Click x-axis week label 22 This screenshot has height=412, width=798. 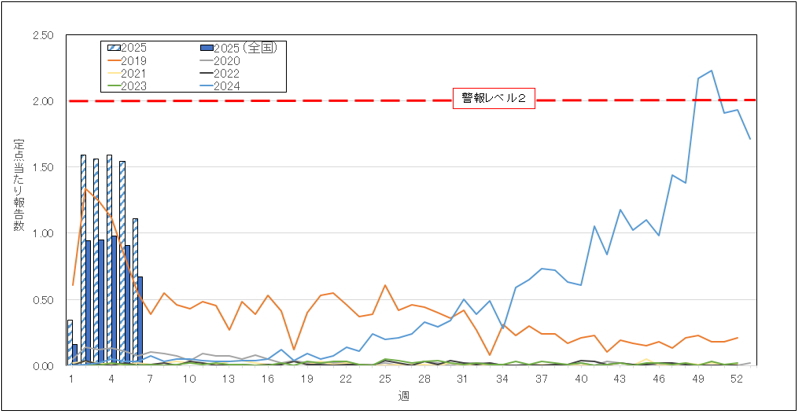tap(346, 379)
